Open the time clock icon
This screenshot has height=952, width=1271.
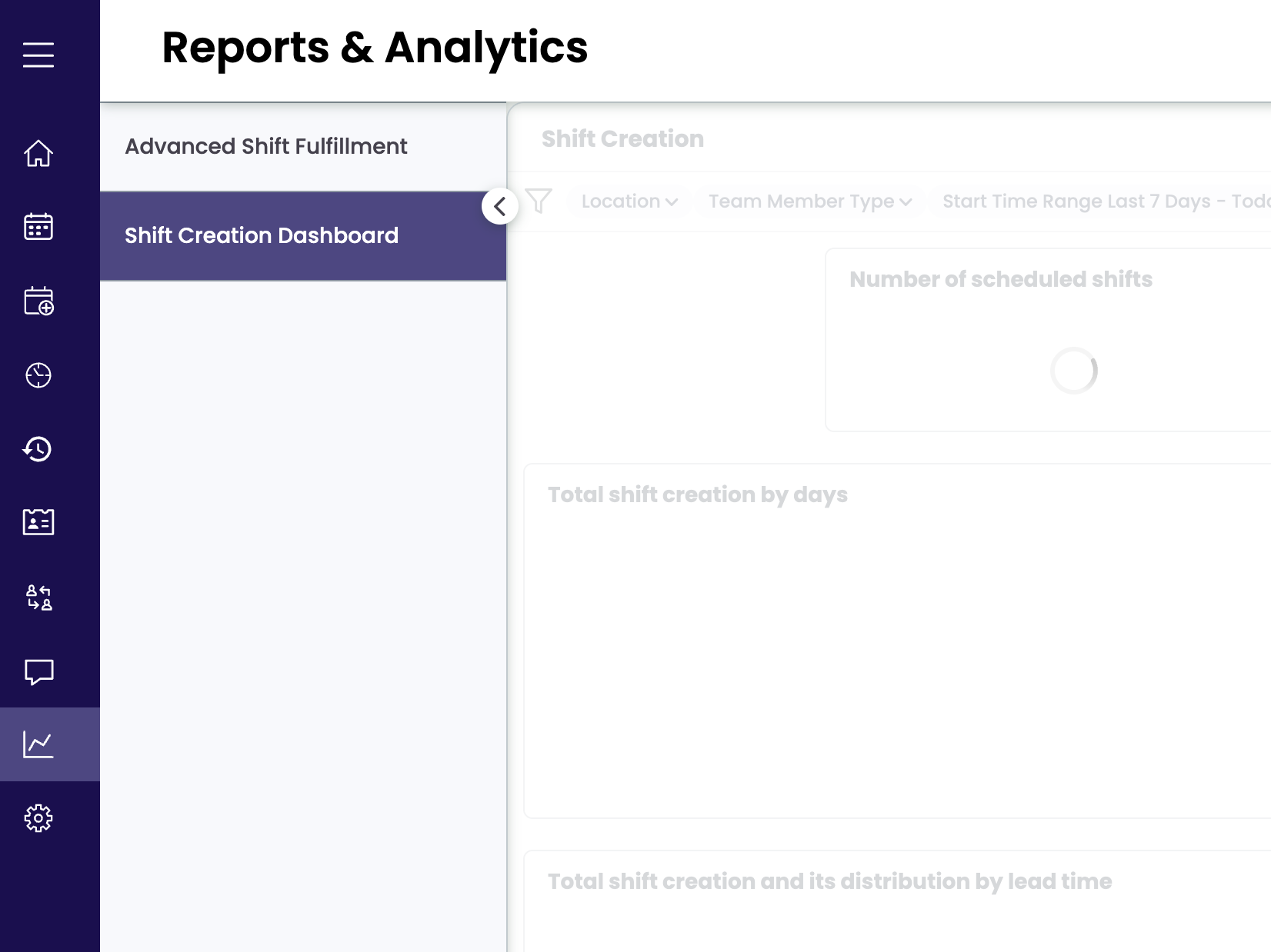click(x=38, y=375)
